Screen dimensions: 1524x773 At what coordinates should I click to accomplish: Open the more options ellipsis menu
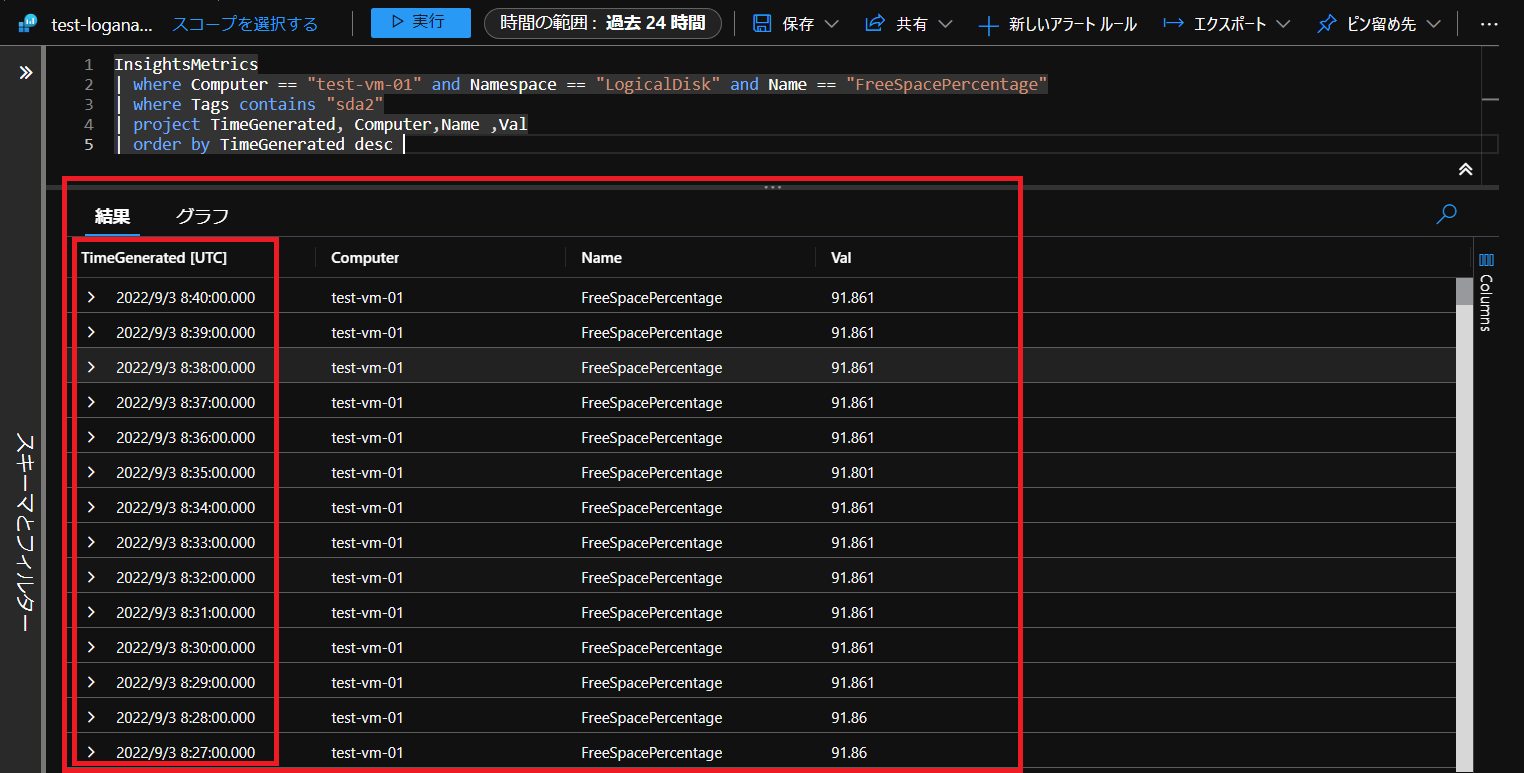(1489, 24)
